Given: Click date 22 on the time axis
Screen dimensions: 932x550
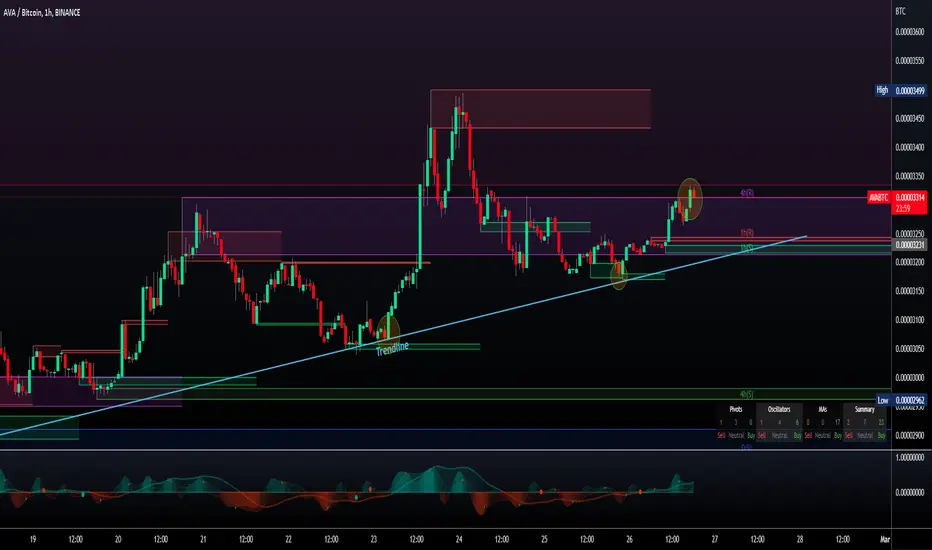Looking at the screenshot, I should [x=288, y=539].
